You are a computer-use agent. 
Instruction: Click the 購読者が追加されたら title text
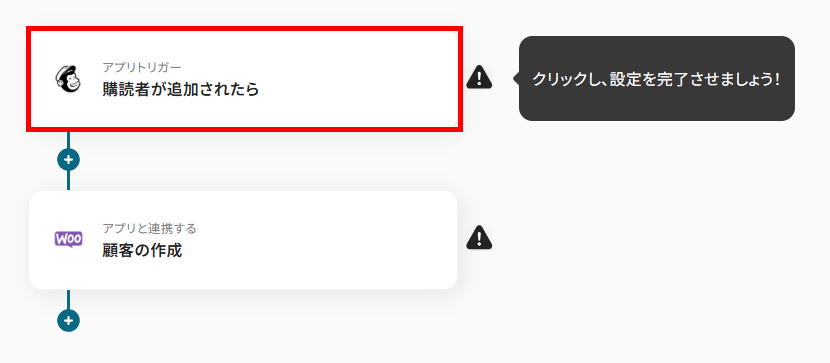pyautogui.click(x=181, y=89)
